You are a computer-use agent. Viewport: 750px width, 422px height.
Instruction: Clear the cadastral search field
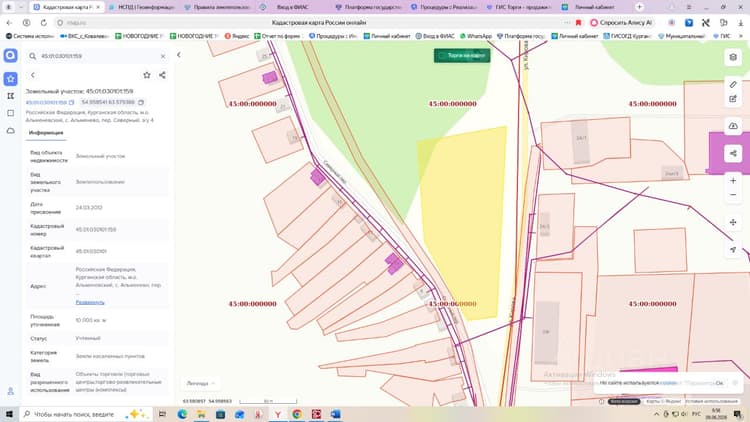163,56
